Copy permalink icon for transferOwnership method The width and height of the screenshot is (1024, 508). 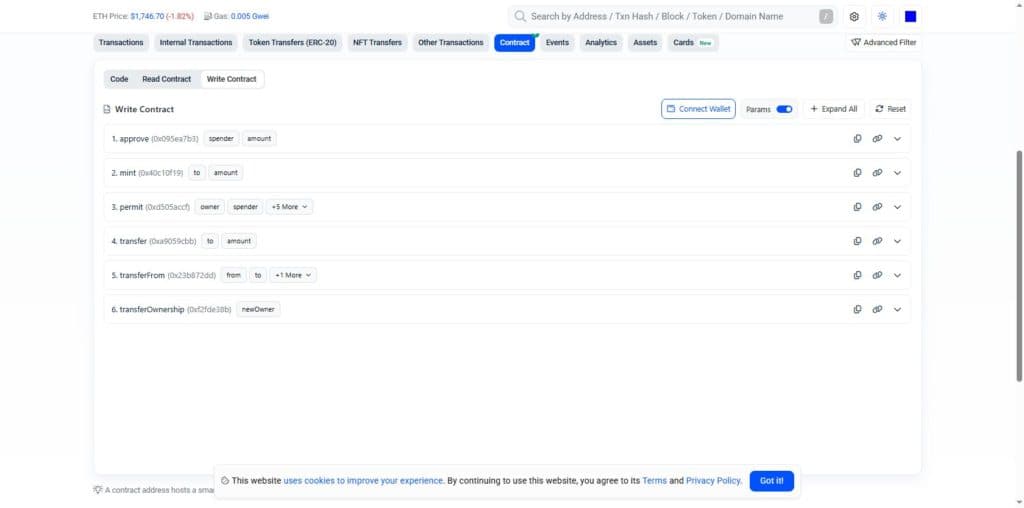pos(877,309)
